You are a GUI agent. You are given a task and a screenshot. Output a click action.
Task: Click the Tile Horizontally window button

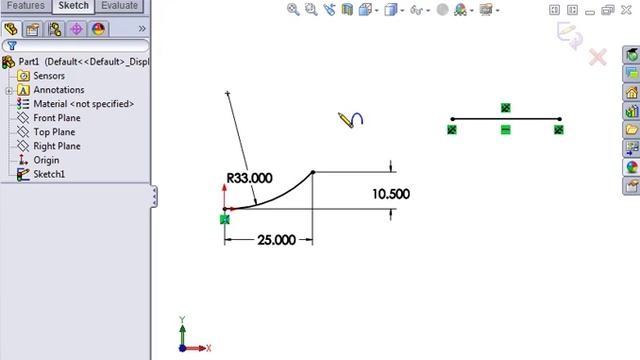[554, 10]
